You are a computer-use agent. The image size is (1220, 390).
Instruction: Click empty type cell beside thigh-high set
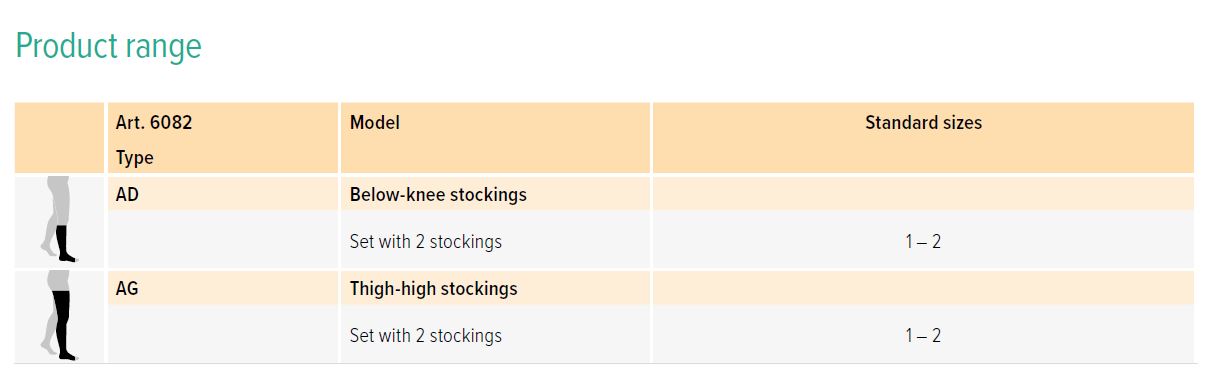[x=222, y=334]
